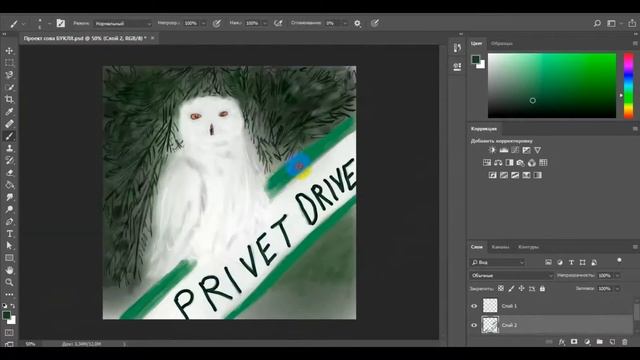This screenshot has width=640, height=360.
Task: Add Vibrance adjustment (triangle icon)
Action: (x=538, y=150)
